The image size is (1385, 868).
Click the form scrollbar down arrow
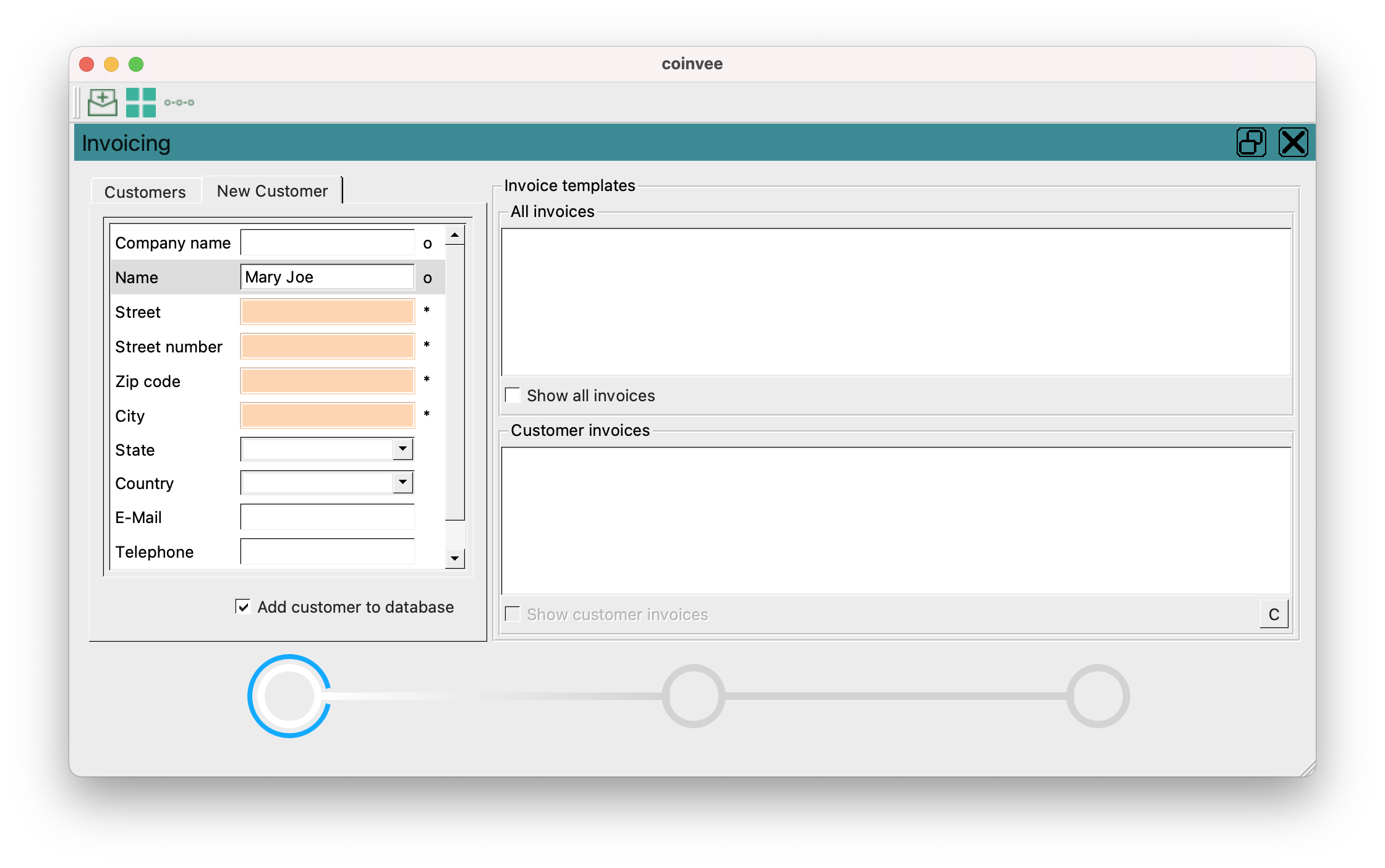(x=455, y=558)
